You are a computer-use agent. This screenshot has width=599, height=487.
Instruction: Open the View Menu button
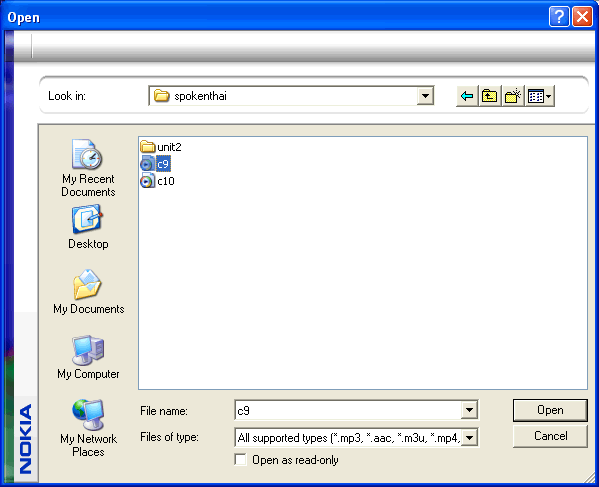(539, 96)
